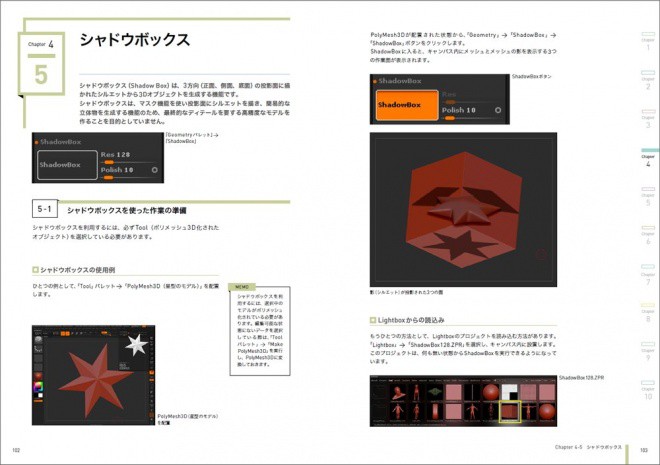Image resolution: width=660 pixels, height=465 pixels.
Task: Click the large title シャドウボックス
Action: point(135,40)
